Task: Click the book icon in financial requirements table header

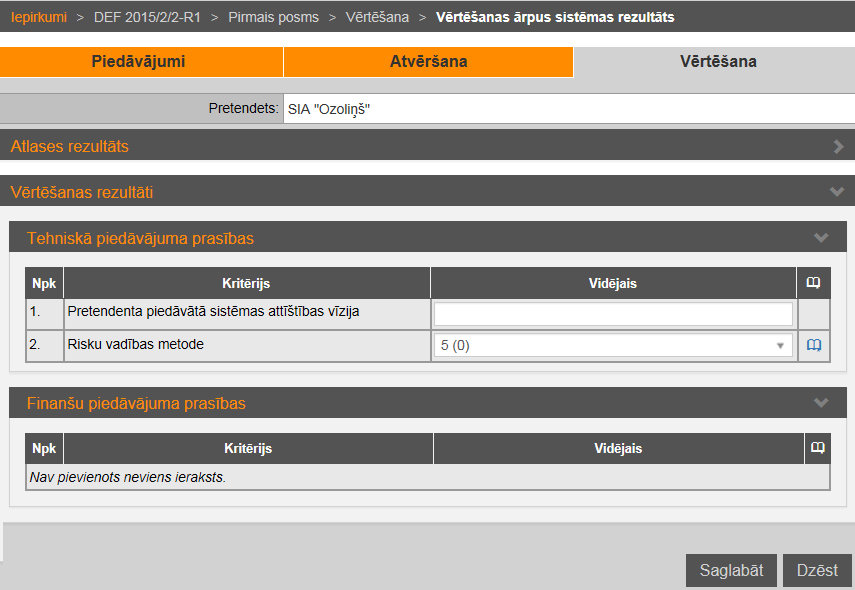Action: [x=817, y=449]
